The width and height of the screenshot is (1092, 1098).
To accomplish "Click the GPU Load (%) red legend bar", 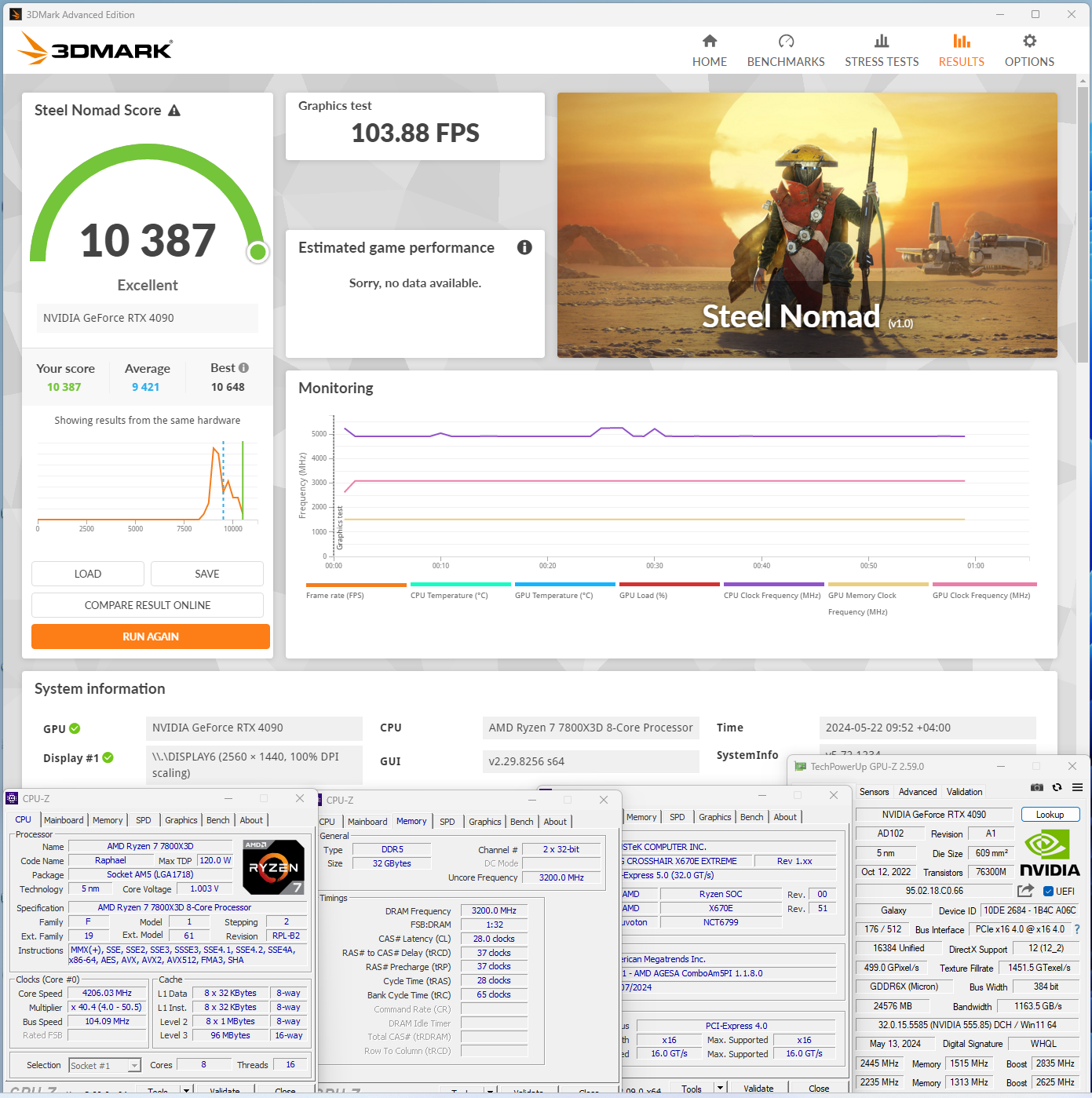I will point(669,584).
